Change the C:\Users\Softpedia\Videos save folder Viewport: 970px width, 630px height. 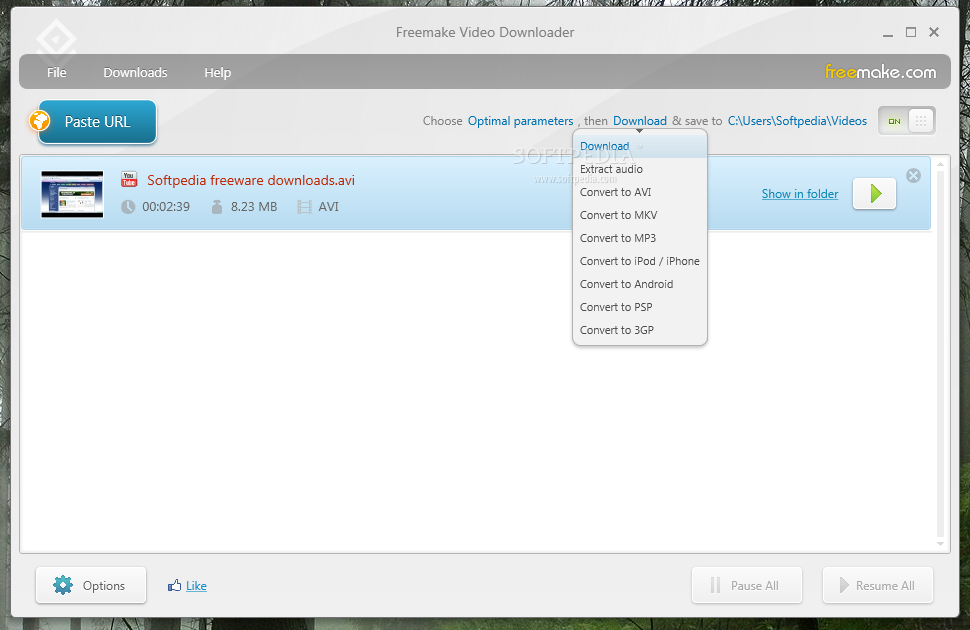(797, 121)
